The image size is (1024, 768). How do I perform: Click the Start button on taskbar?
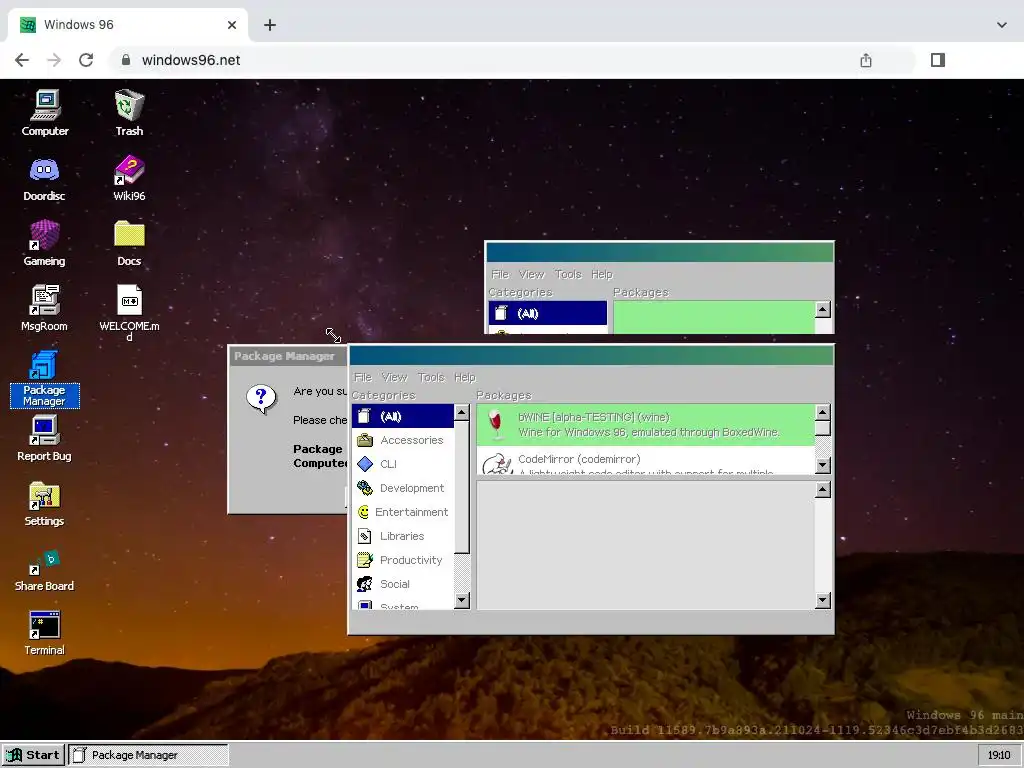point(33,755)
